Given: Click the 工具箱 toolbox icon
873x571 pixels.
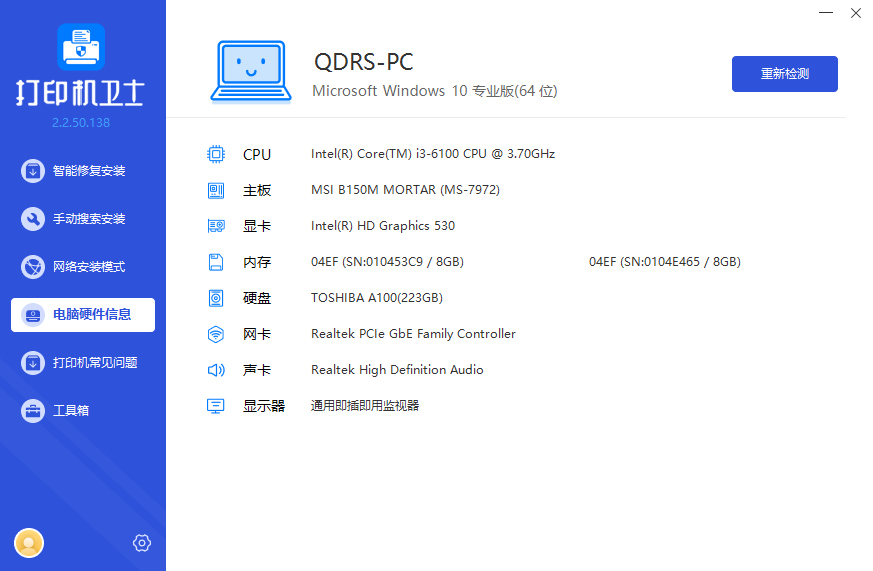Looking at the screenshot, I should point(33,411).
